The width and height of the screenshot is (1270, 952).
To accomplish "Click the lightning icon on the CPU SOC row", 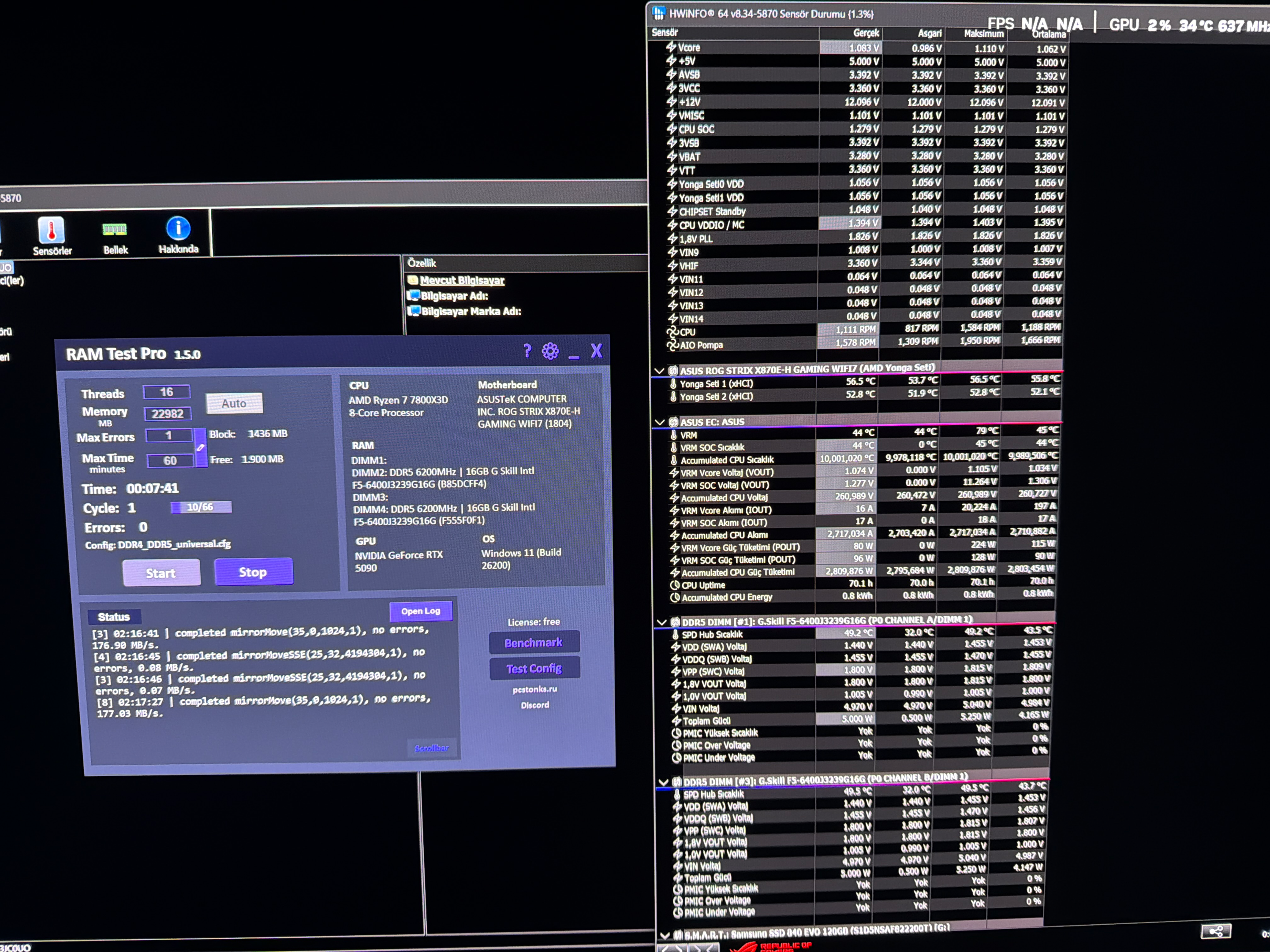I will (x=672, y=129).
